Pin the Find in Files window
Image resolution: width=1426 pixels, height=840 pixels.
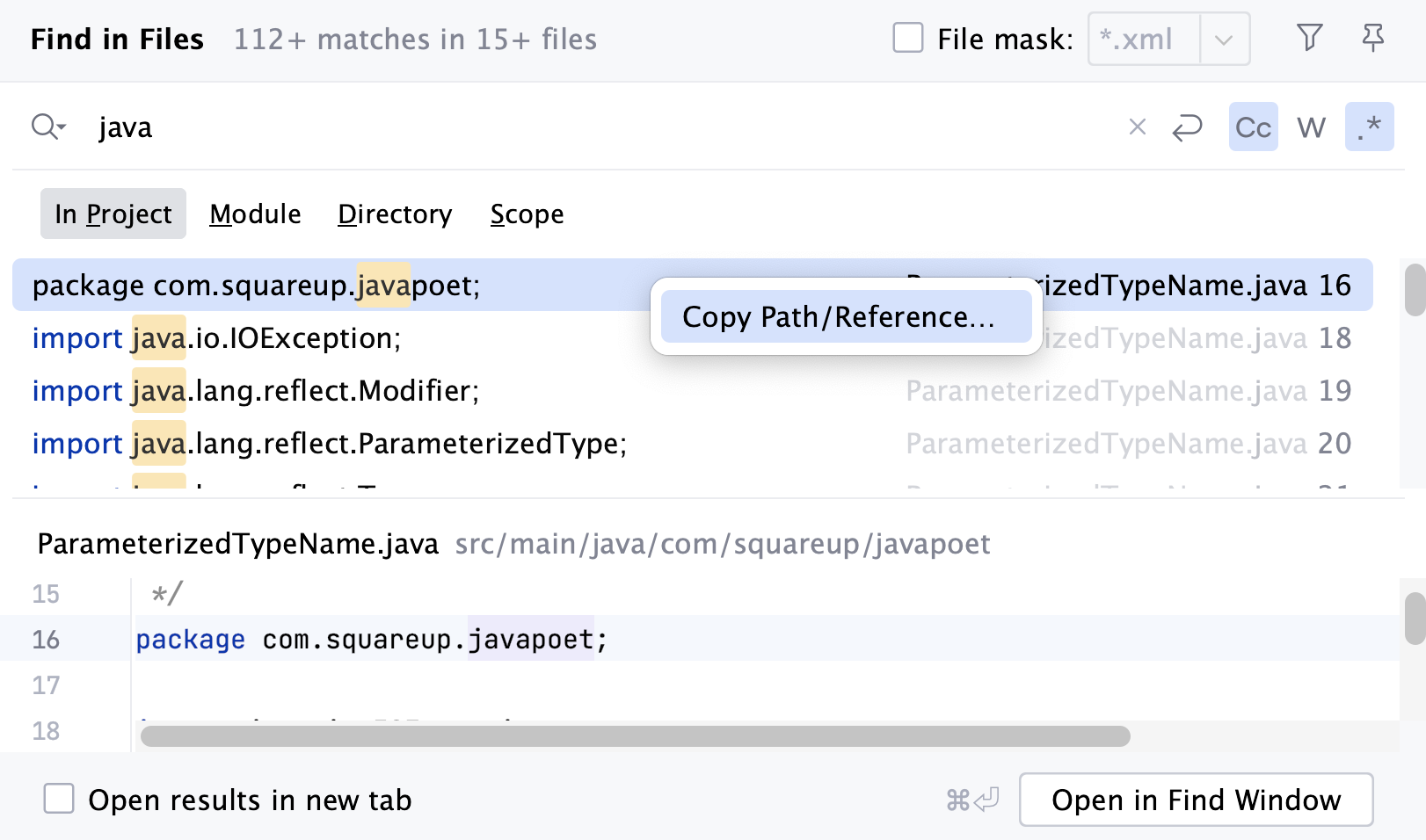(x=1372, y=38)
